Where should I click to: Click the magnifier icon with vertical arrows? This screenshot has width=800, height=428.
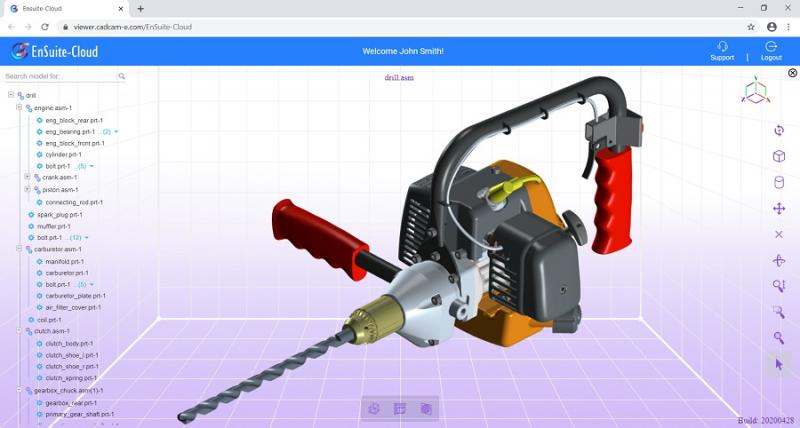[x=779, y=286]
